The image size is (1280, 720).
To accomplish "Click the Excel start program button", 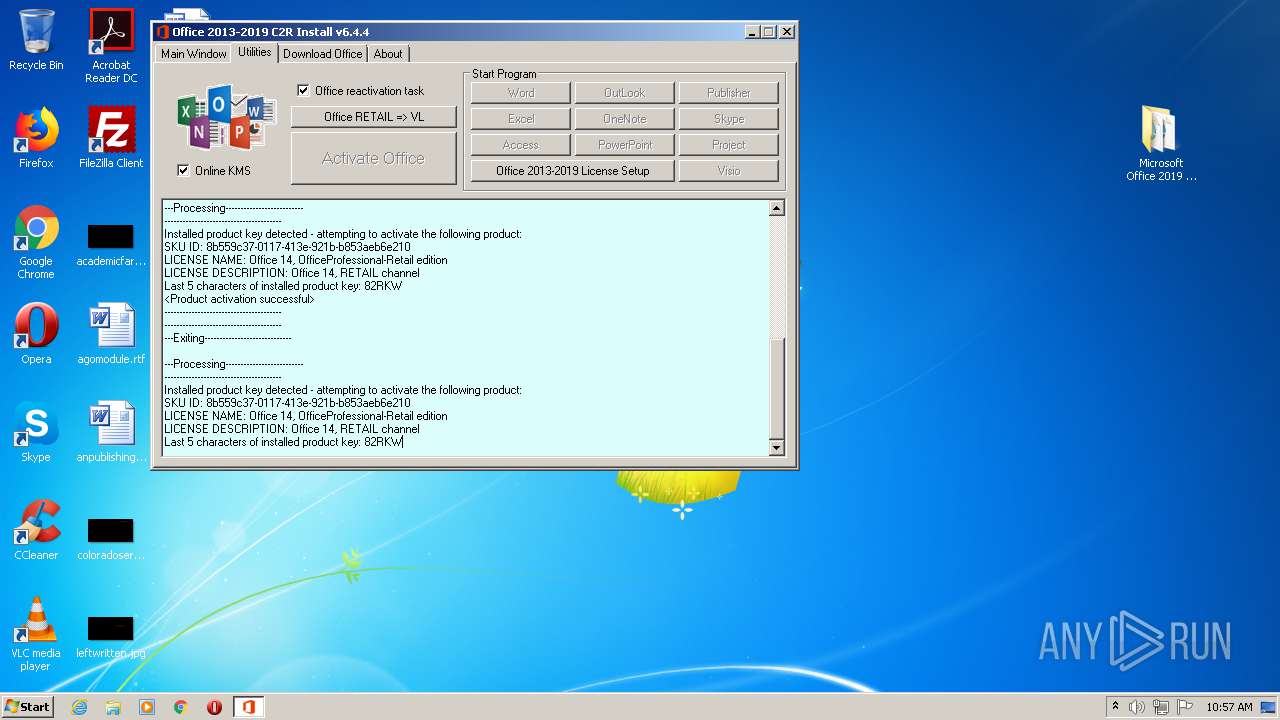I will click(x=521, y=119).
